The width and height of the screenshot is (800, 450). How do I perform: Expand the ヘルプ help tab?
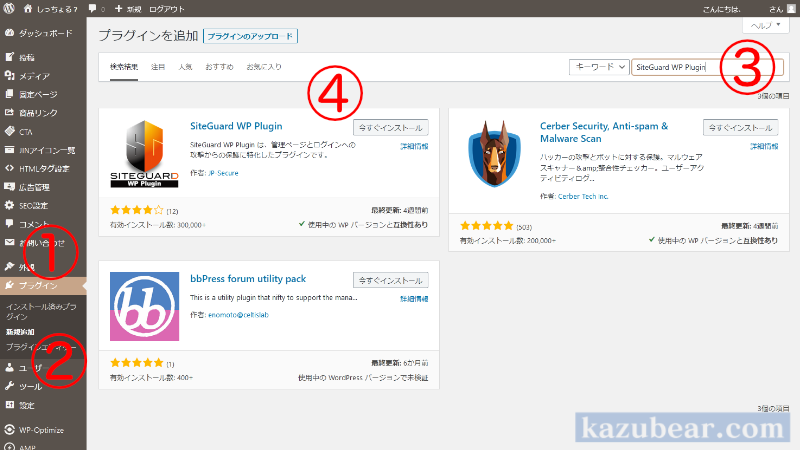(x=765, y=25)
